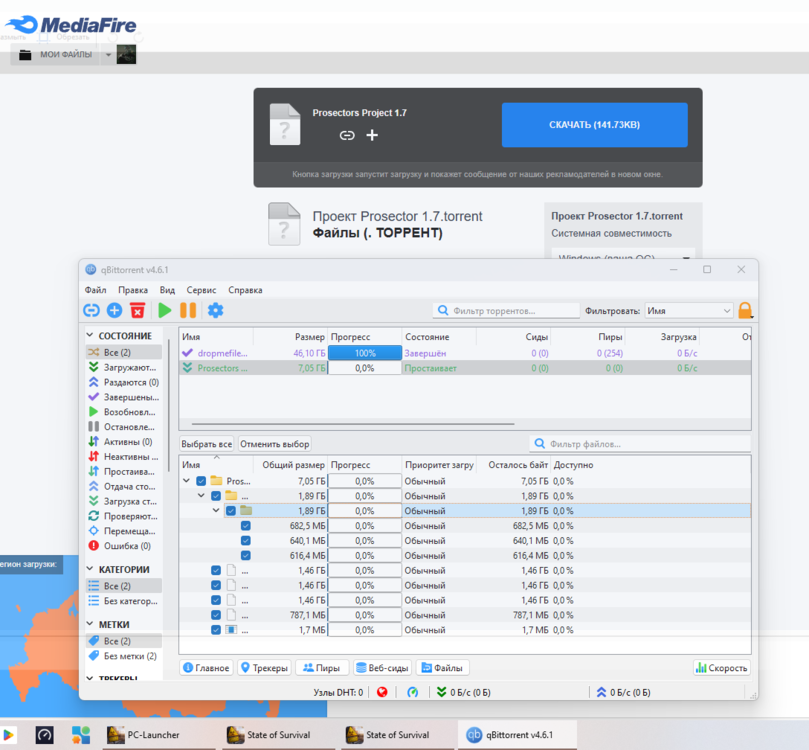Viewport: 809px width, 750px height.
Task: Click the add torrent file plus icon
Action: [114, 311]
